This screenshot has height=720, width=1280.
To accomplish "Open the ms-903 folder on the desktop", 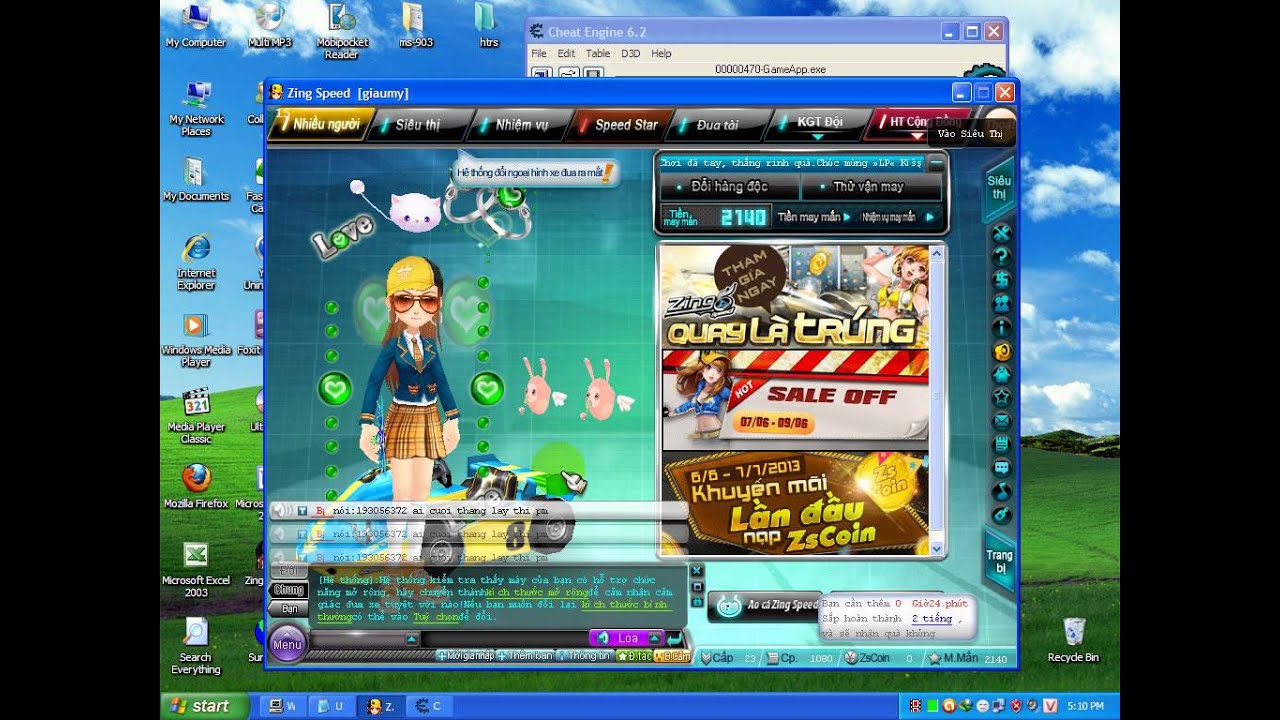I will (415, 27).
